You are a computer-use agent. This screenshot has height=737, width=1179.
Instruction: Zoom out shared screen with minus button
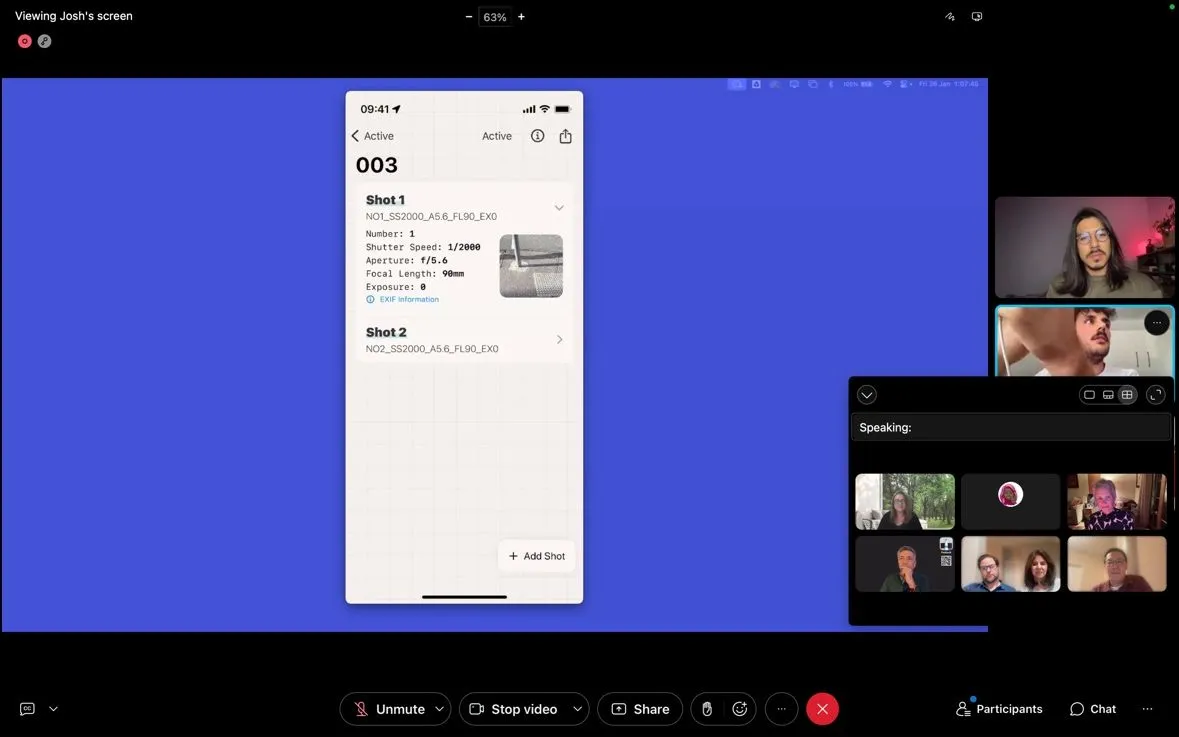[x=469, y=17]
